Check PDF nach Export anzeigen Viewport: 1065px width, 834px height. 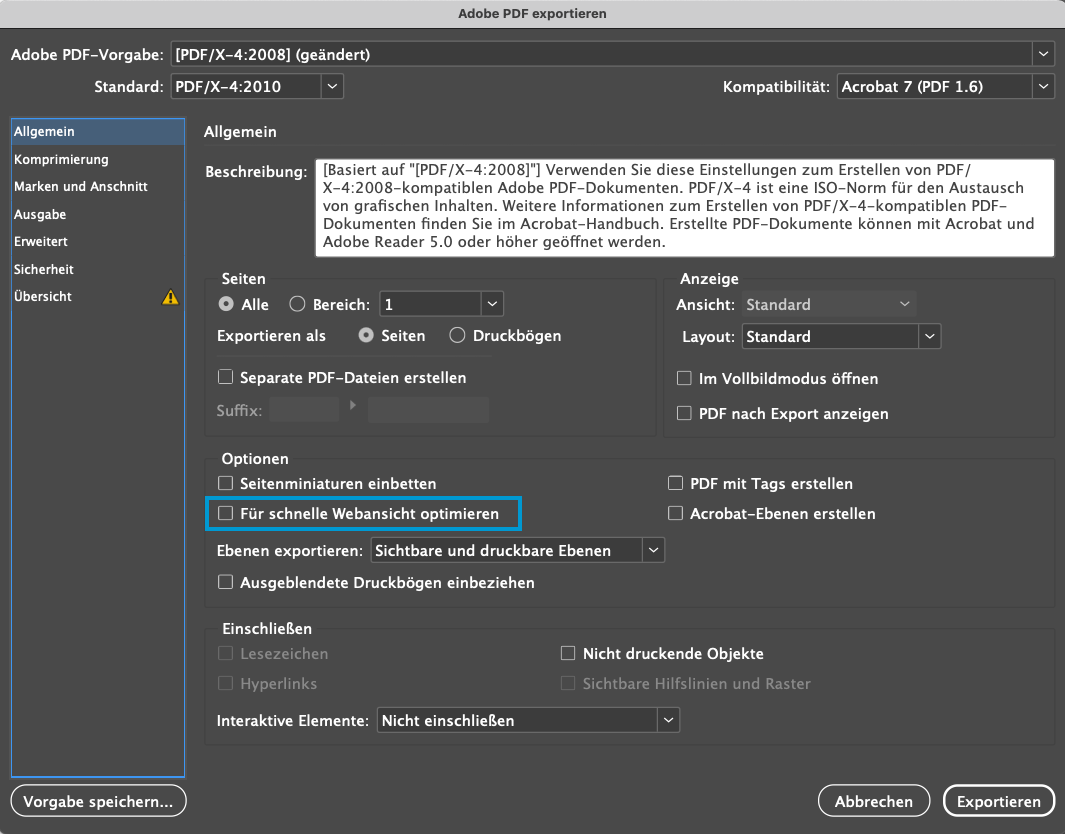(x=684, y=413)
